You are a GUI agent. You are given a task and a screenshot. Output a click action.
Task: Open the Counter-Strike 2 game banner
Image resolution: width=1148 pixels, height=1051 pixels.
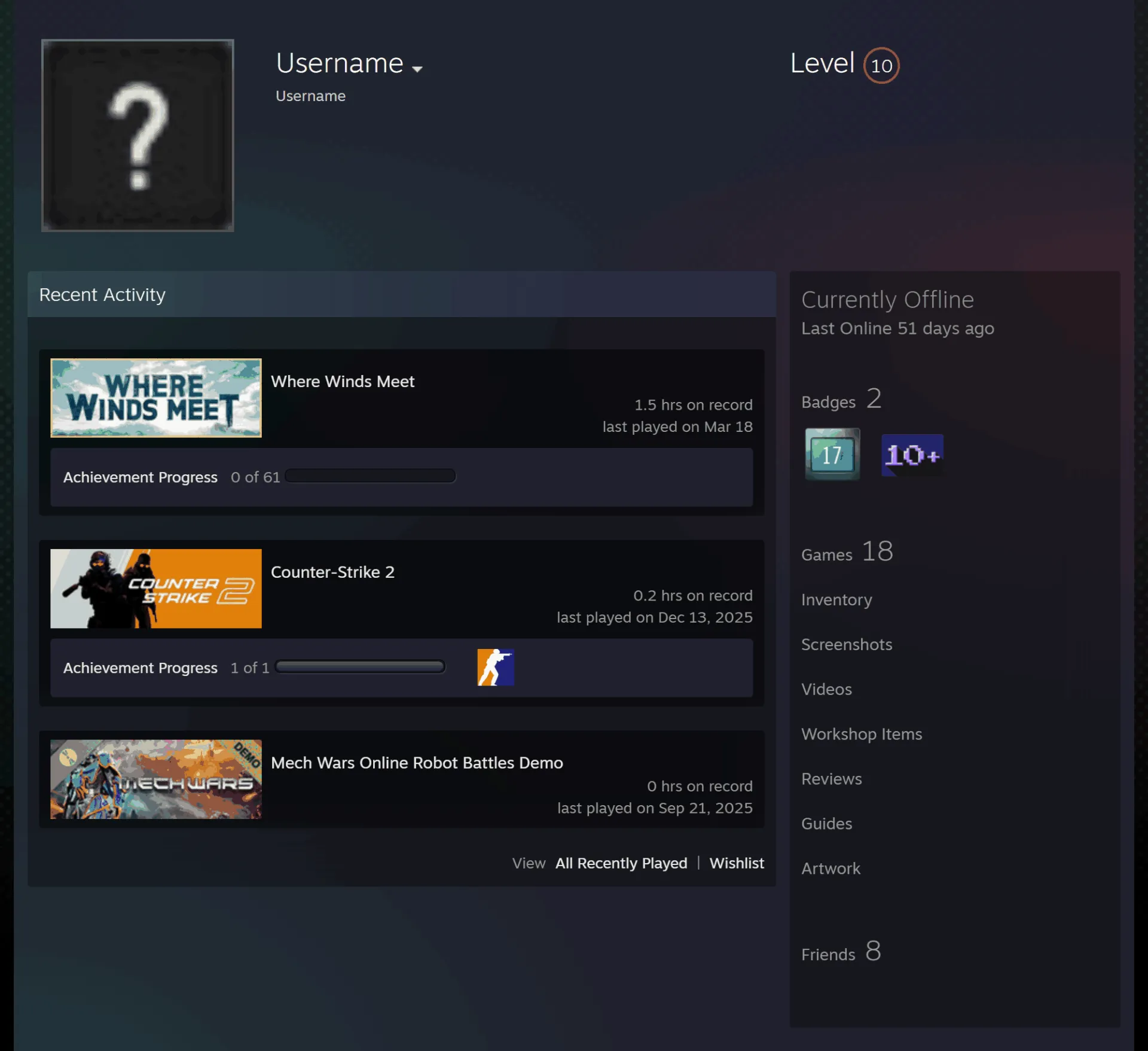tap(156, 589)
